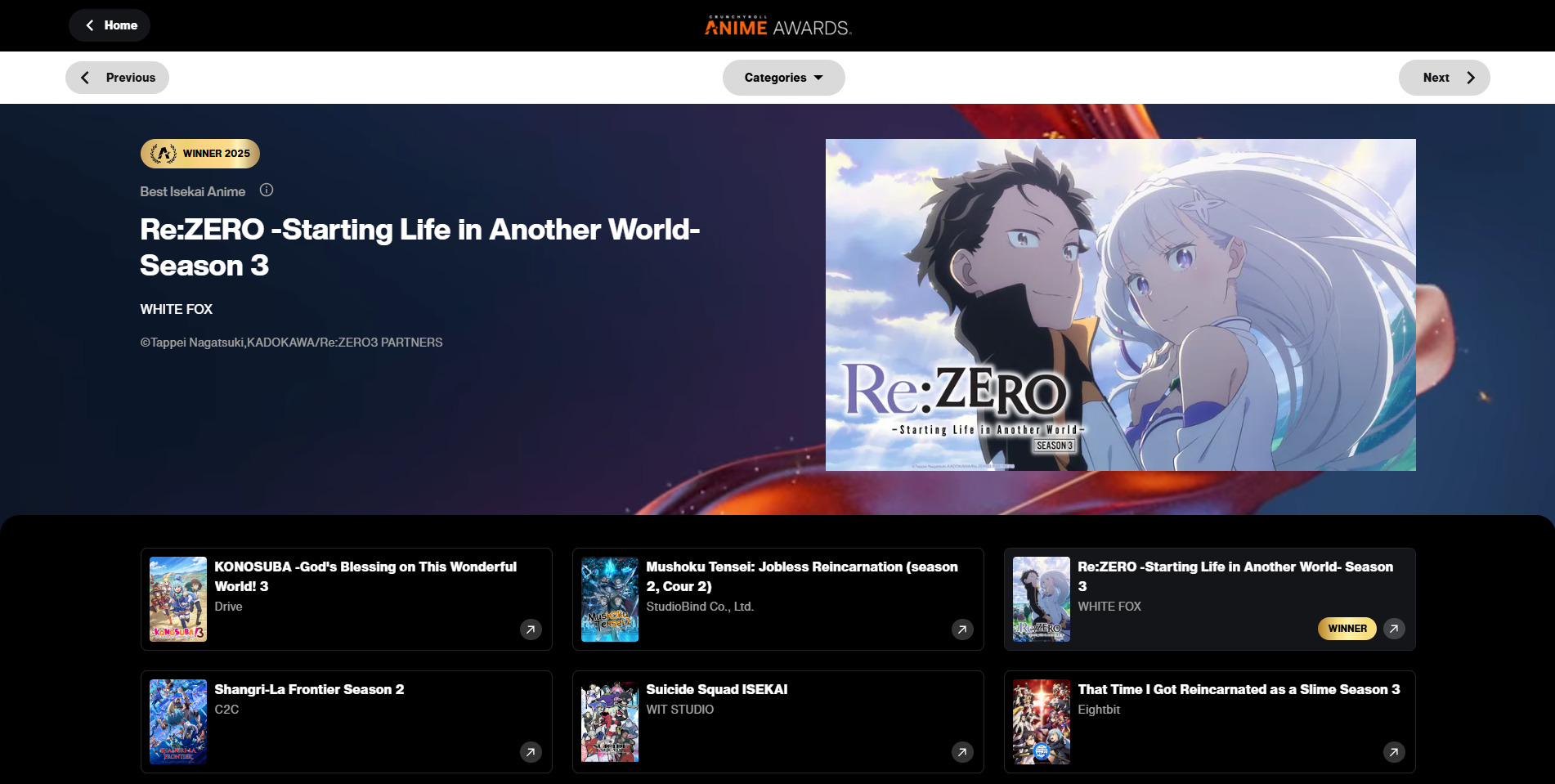Open arrow icon on Slime Season 3 card

[x=1394, y=752]
